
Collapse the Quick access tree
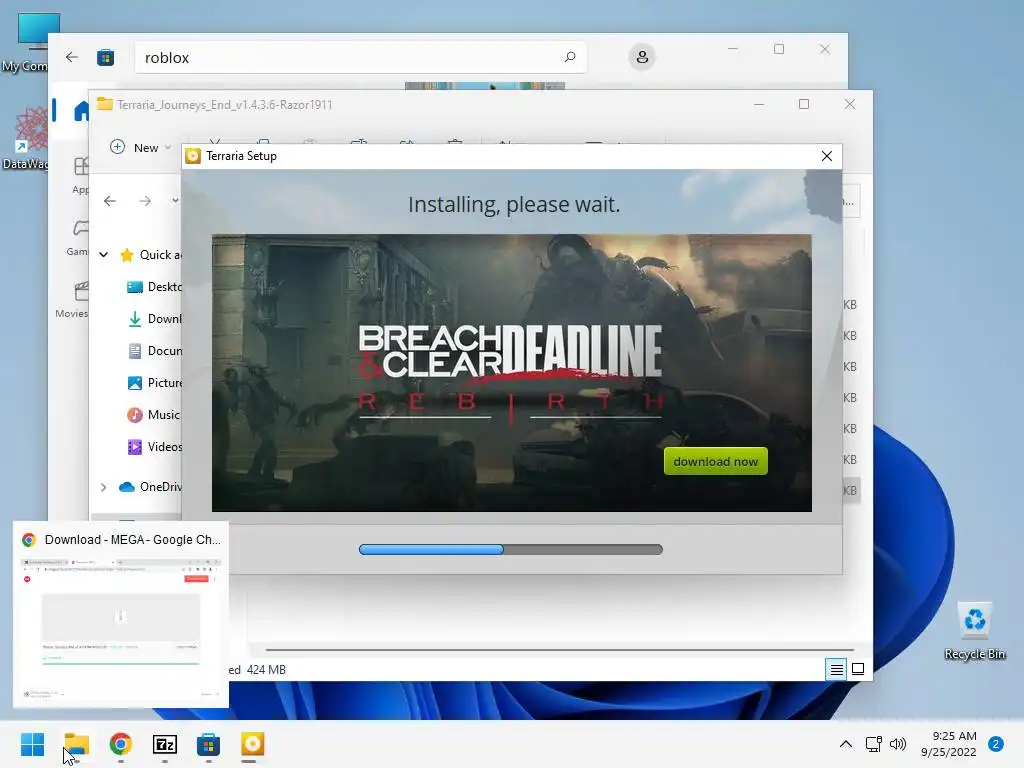coord(103,255)
